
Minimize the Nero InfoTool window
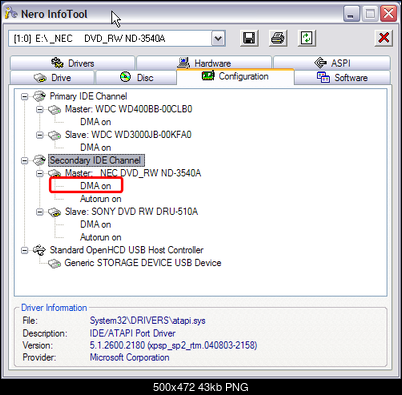tap(351, 14)
